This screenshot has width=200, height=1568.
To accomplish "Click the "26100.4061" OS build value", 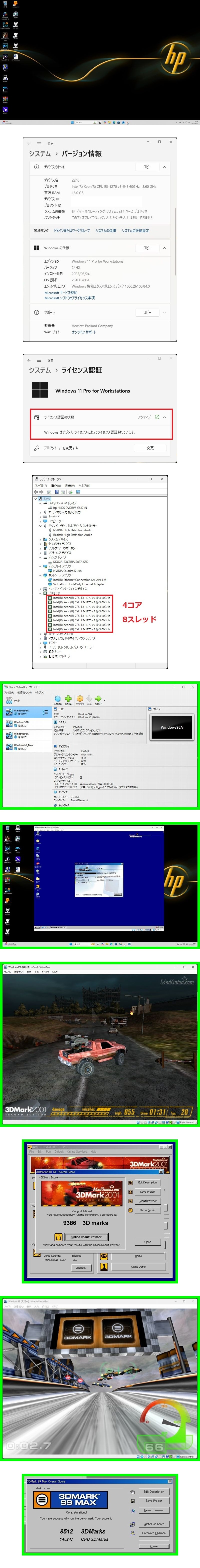I will coord(80,280).
